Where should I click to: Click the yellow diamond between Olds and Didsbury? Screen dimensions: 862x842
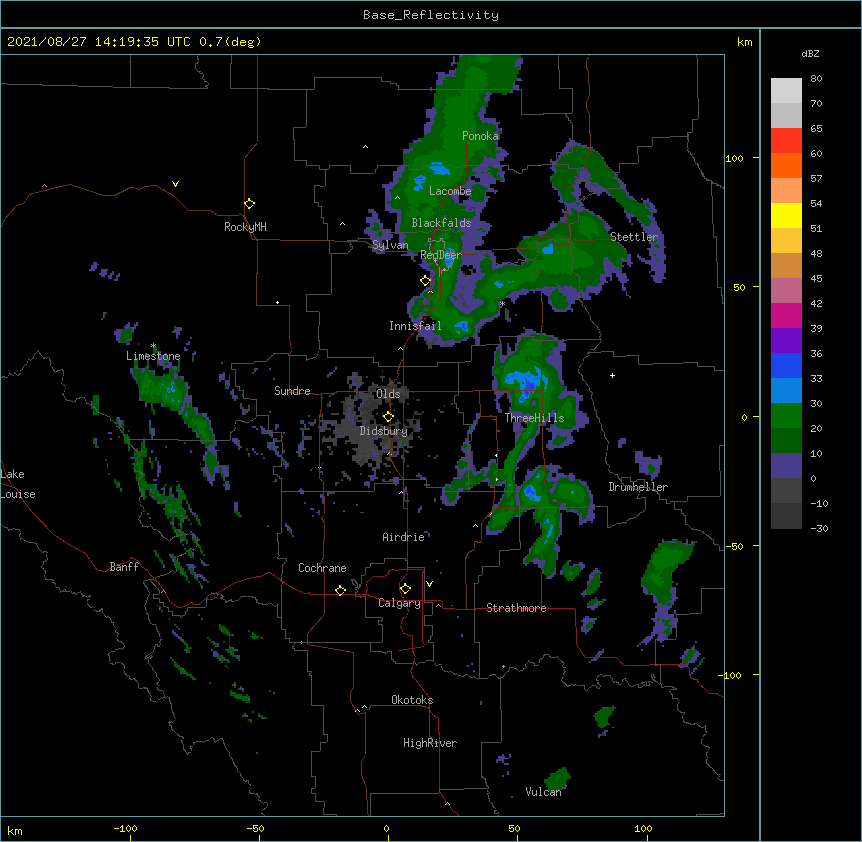coord(388,417)
